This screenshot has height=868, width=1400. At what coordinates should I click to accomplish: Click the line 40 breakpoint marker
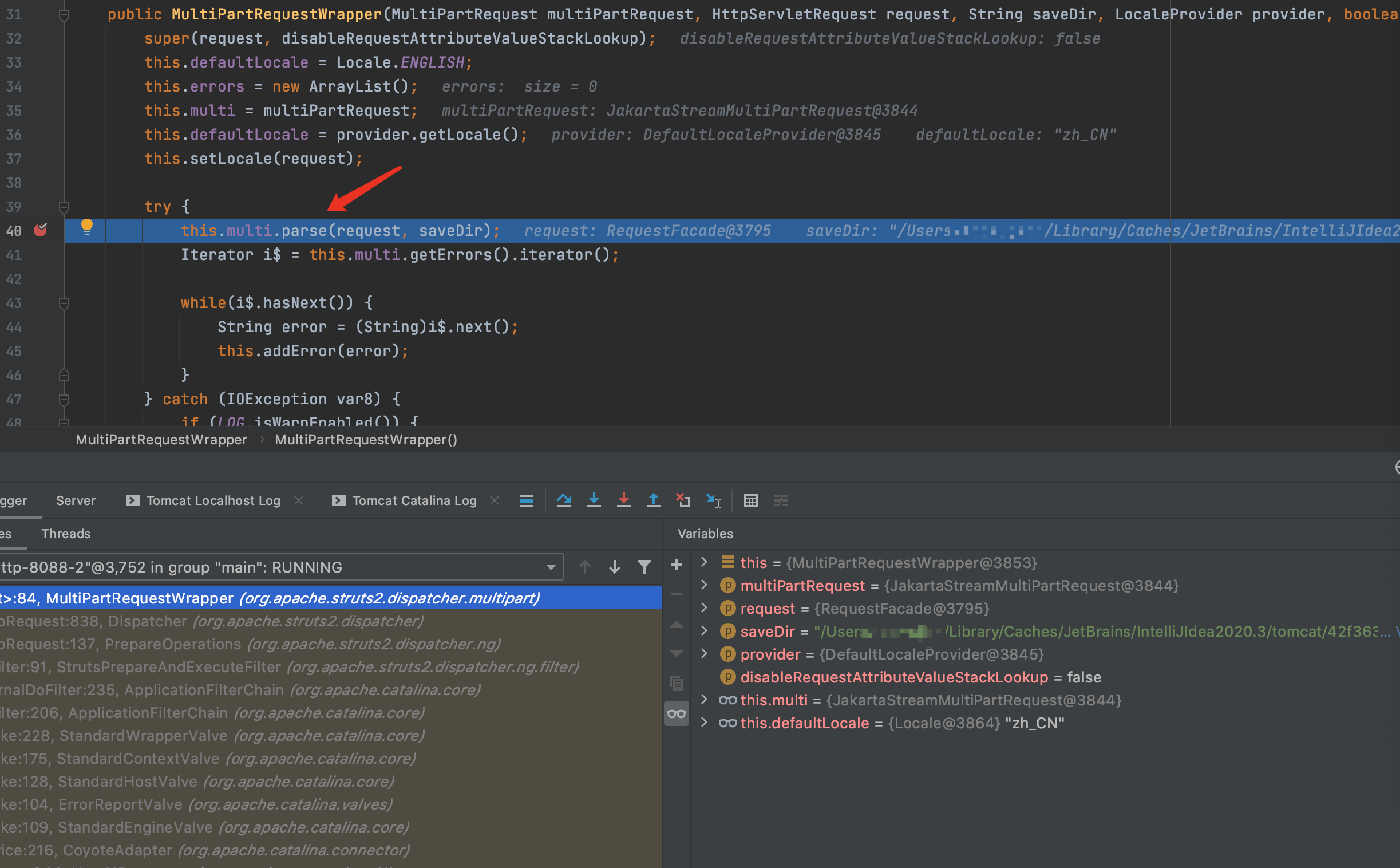[x=41, y=230]
